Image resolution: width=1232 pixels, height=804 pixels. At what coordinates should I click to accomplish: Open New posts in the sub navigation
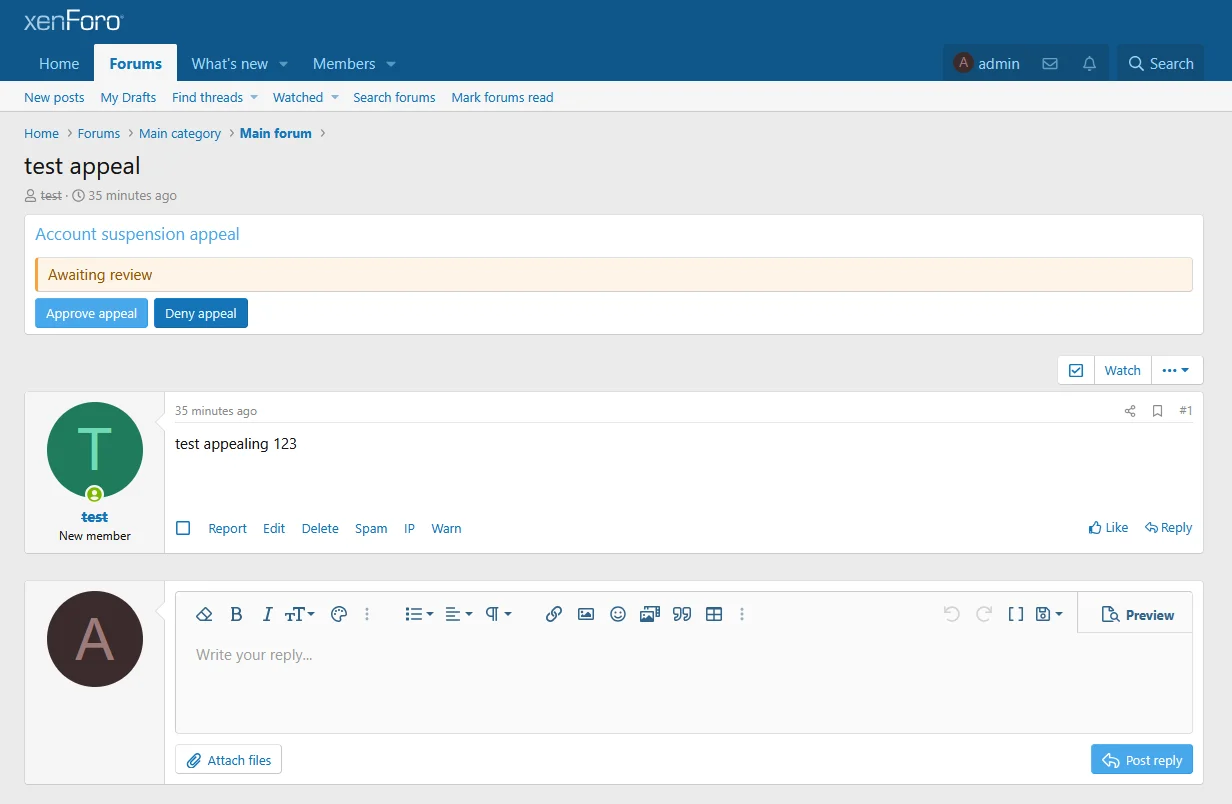coord(54,97)
